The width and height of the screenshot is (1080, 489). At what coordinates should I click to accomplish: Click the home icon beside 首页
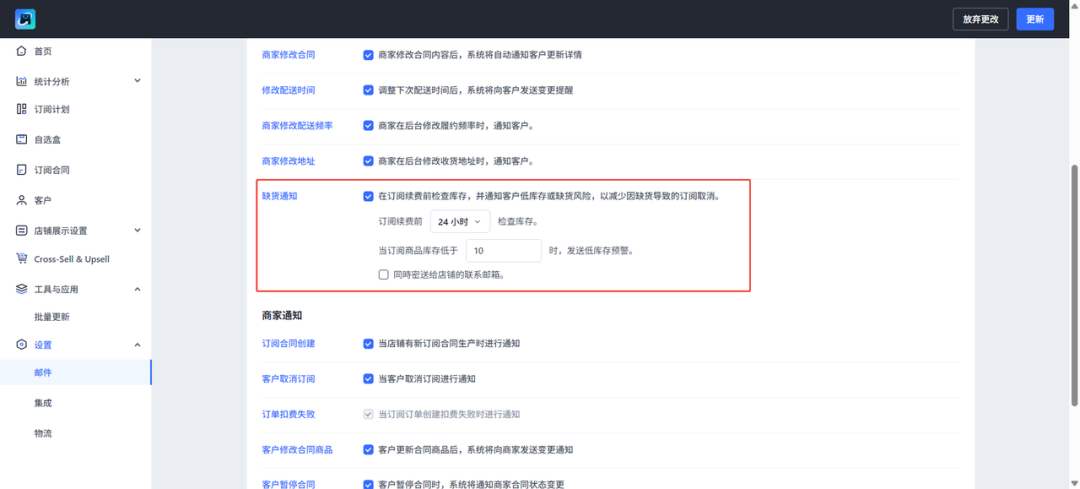click(x=21, y=51)
